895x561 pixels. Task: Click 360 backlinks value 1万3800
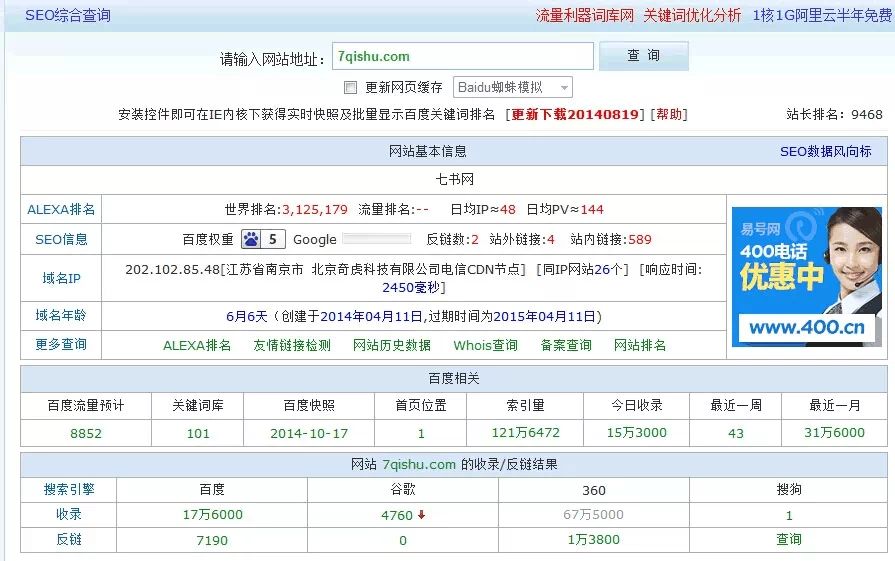tap(593, 539)
